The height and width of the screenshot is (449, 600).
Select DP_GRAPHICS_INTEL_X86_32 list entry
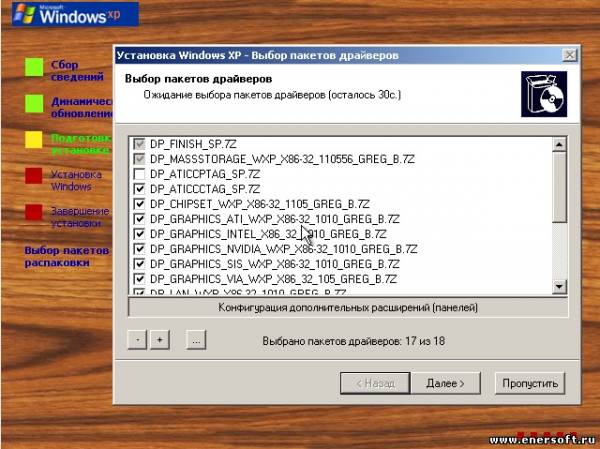tap(268, 233)
